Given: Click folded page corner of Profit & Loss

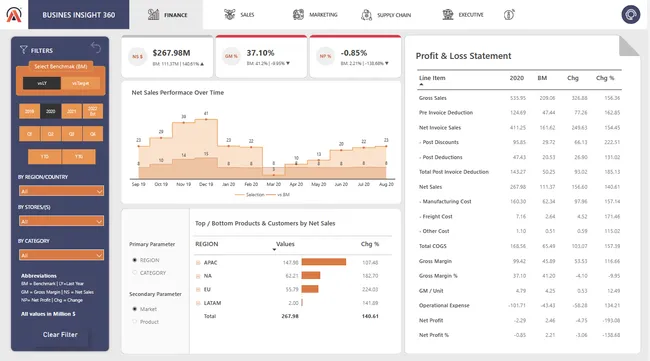Looking at the screenshot, I should pos(629,46).
